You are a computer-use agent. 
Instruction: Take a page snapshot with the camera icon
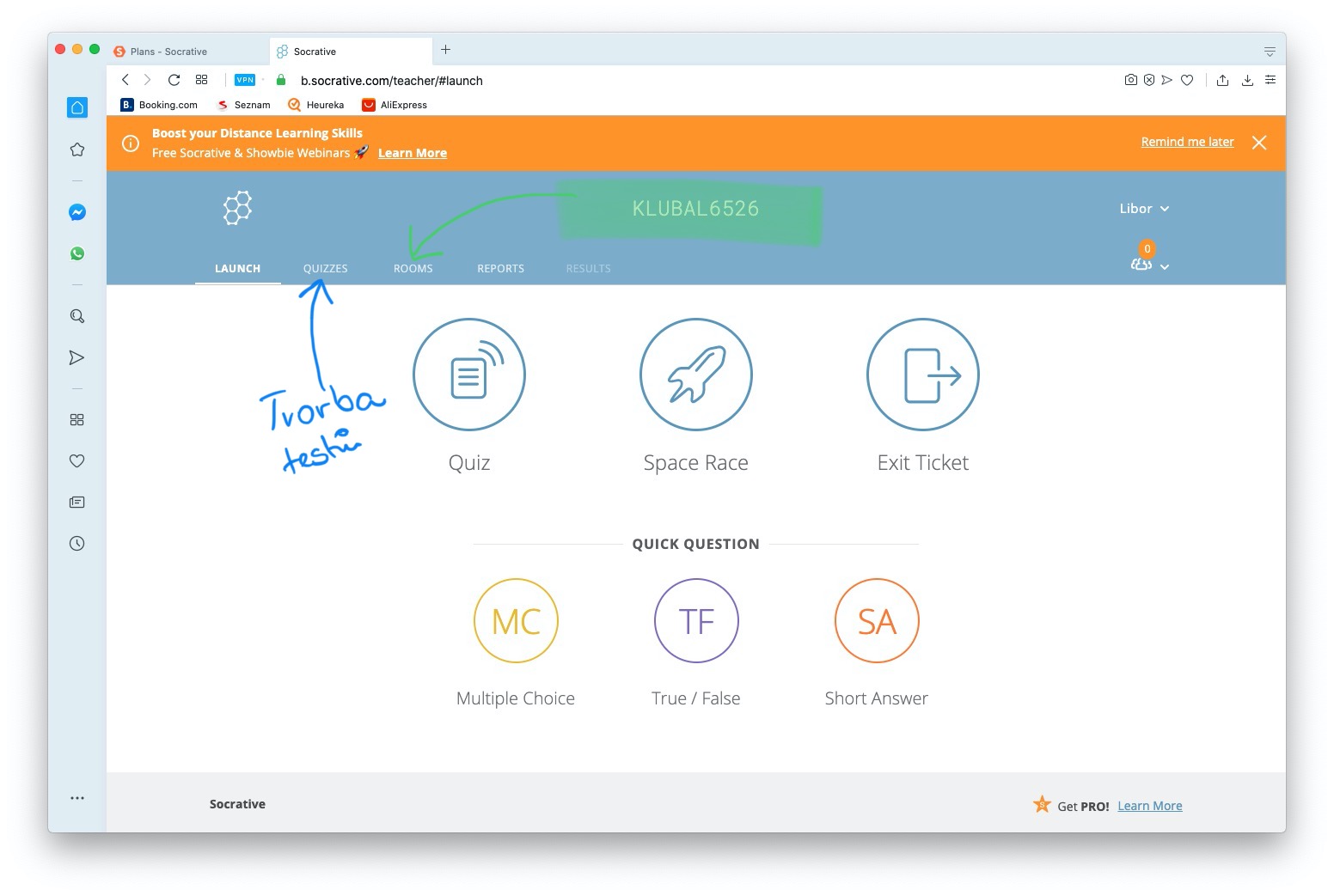click(x=1131, y=80)
